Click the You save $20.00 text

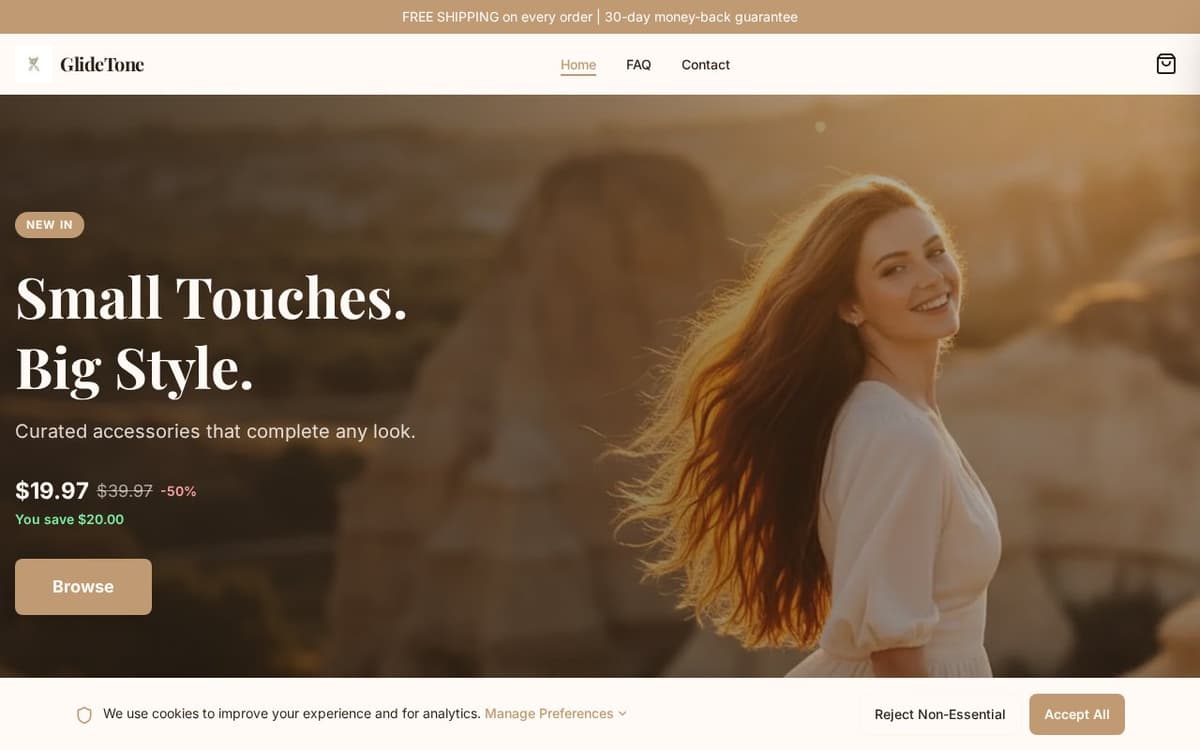coord(69,519)
